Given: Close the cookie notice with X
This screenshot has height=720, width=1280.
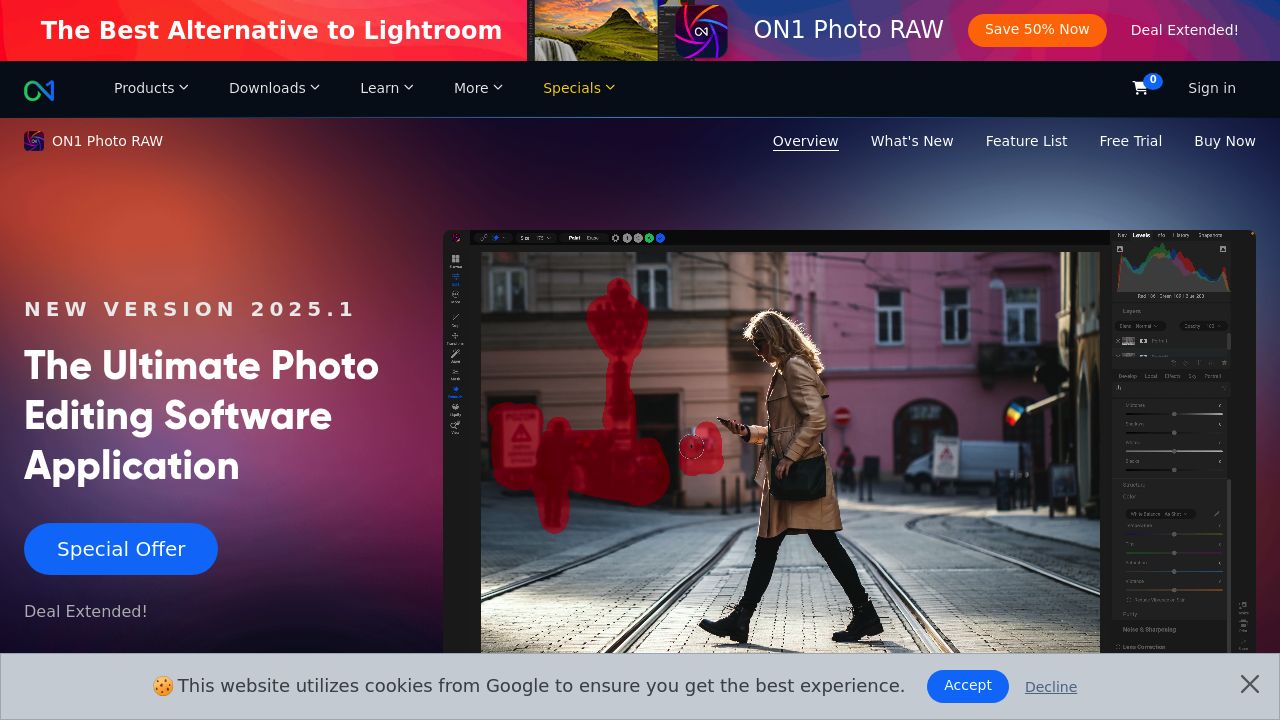Looking at the screenshot, I should click(1250, 684).
